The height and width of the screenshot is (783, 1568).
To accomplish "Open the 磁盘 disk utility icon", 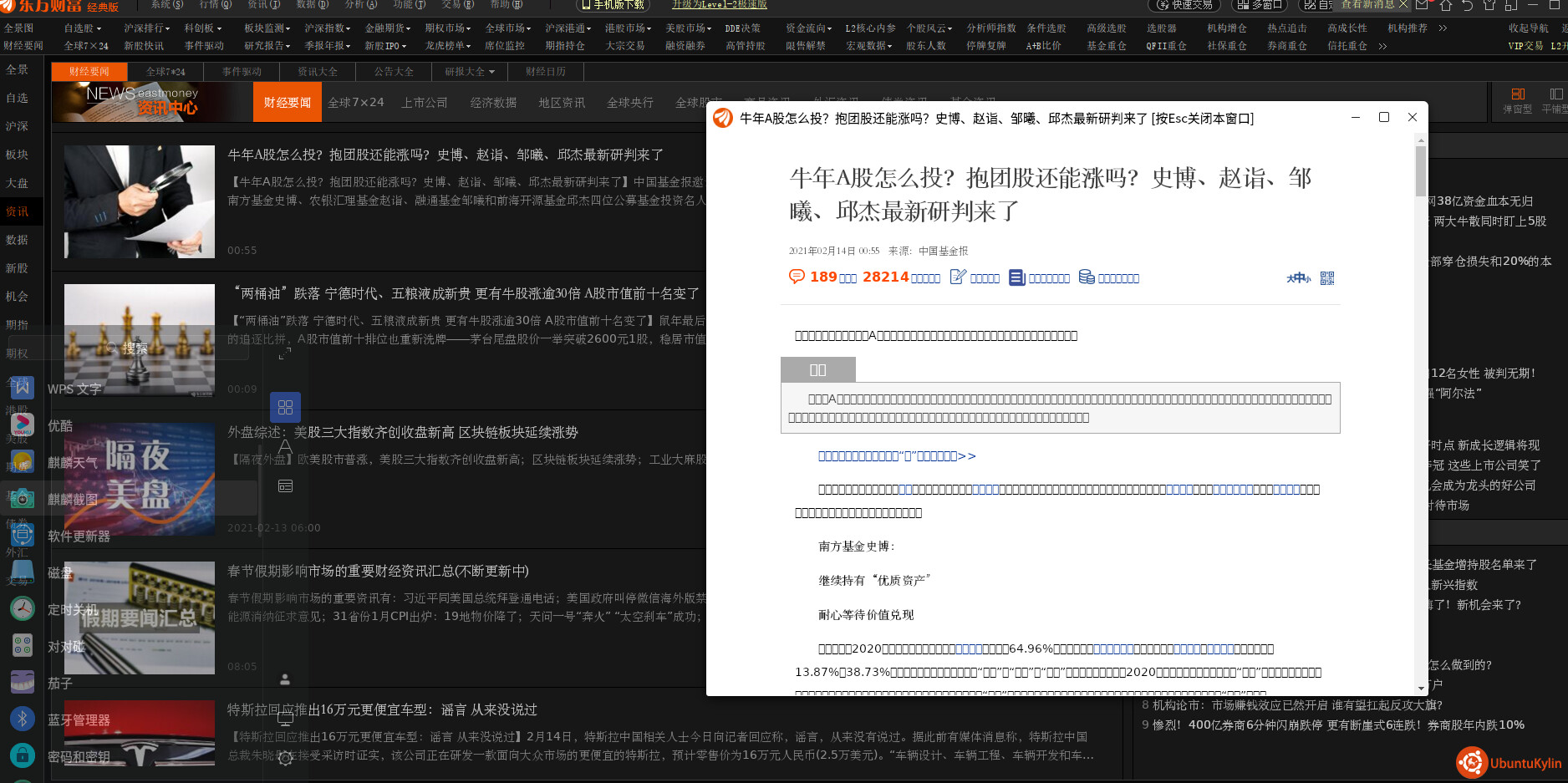I will (x=22, y=572).
